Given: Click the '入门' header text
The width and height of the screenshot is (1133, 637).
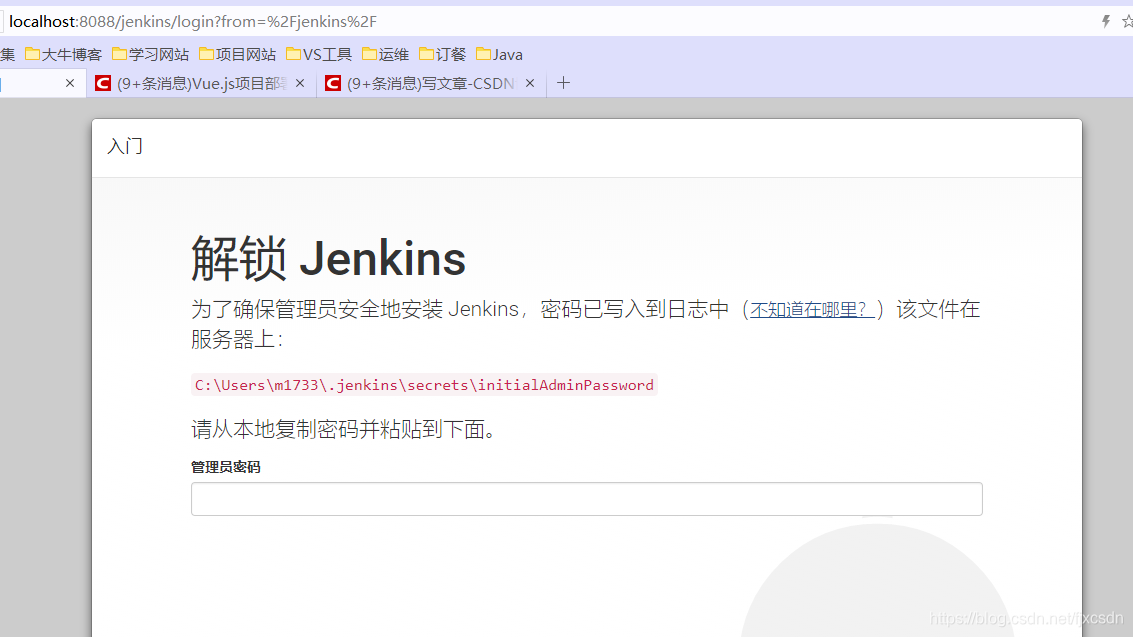Looking at the screenshot, I should click(x=125, y=147).
